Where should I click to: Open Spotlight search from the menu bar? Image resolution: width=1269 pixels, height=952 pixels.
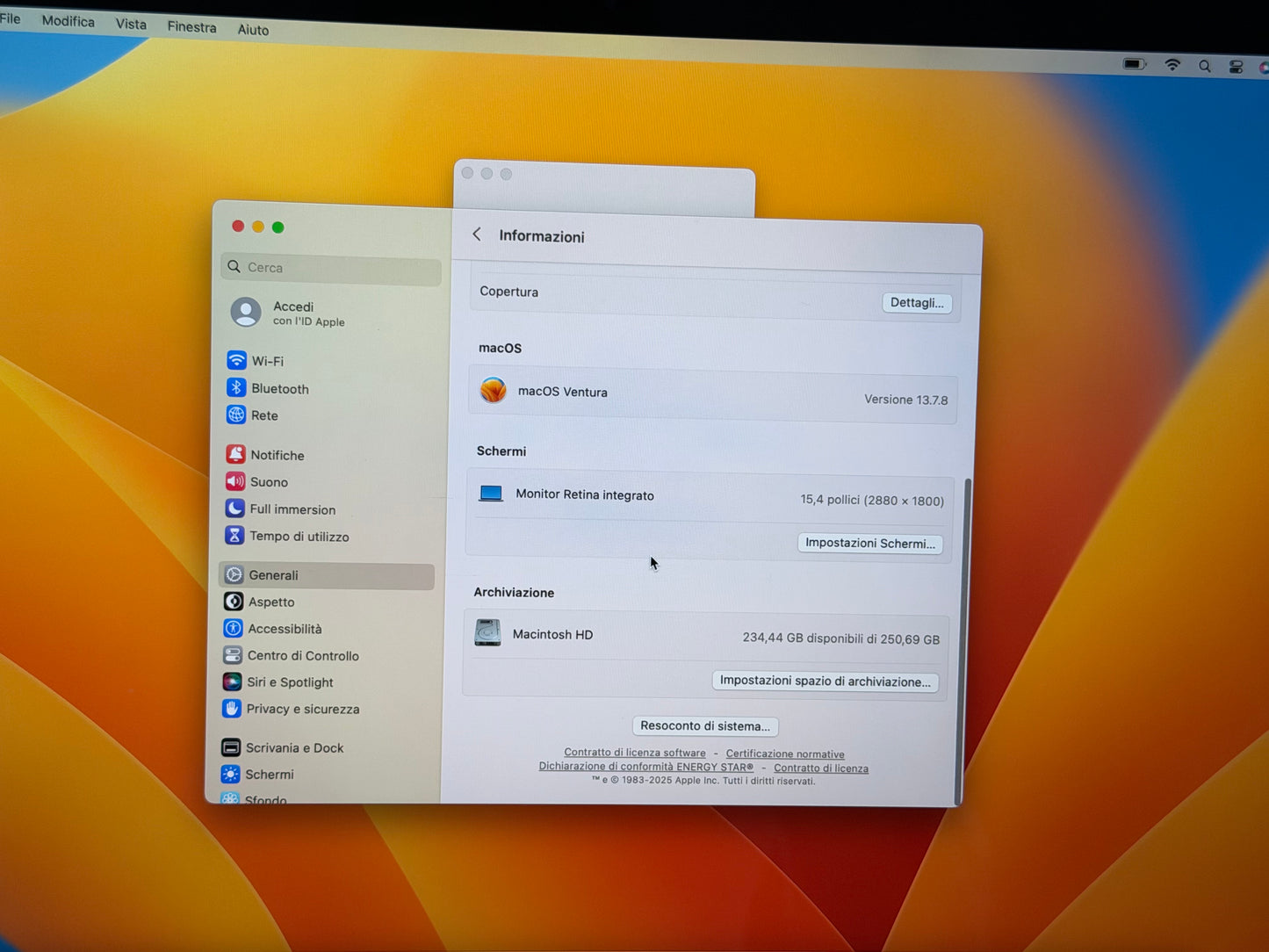pos(1205,66)
